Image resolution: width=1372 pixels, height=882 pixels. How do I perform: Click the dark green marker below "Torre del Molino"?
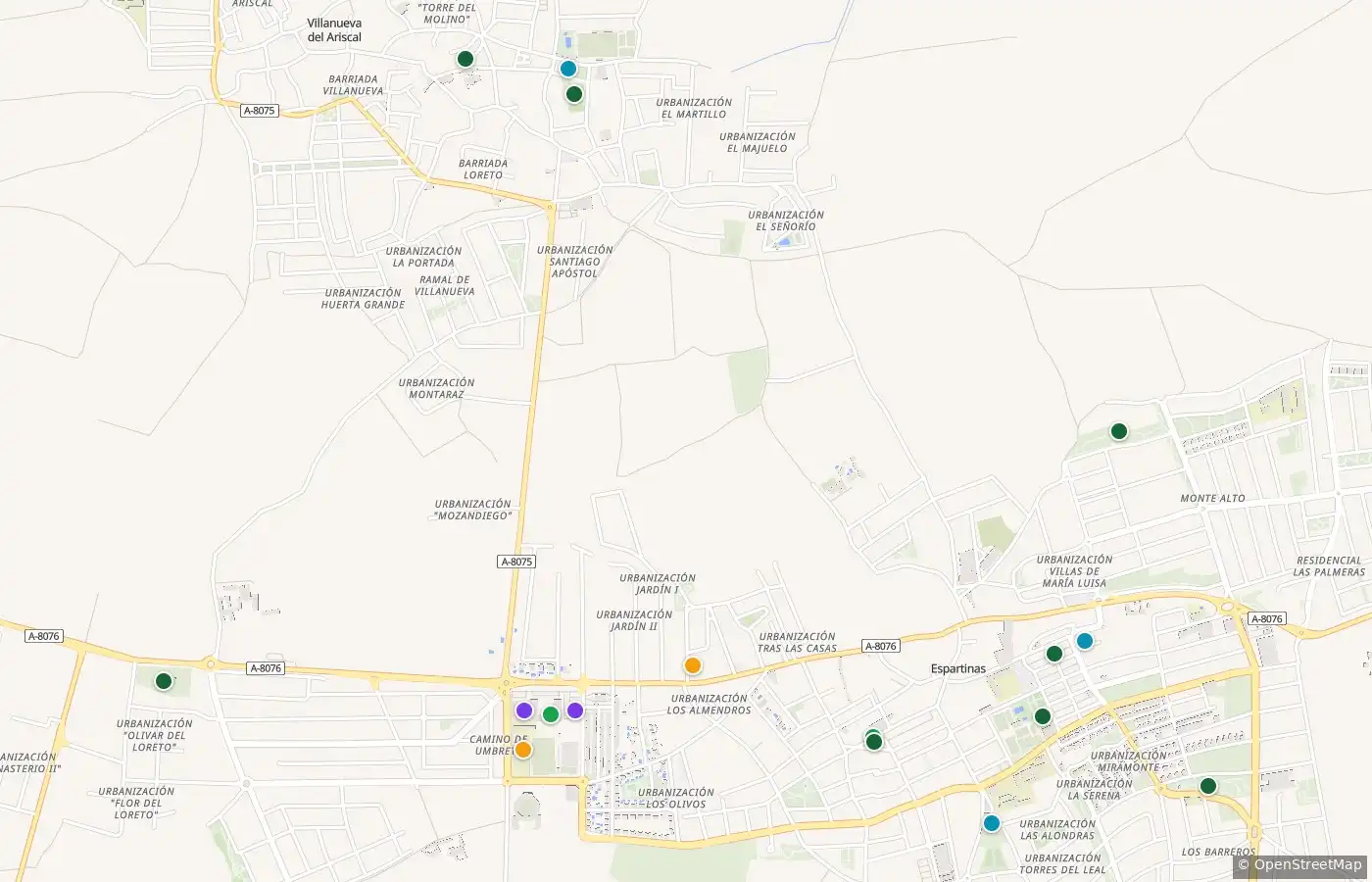click(x=465, y=59)
